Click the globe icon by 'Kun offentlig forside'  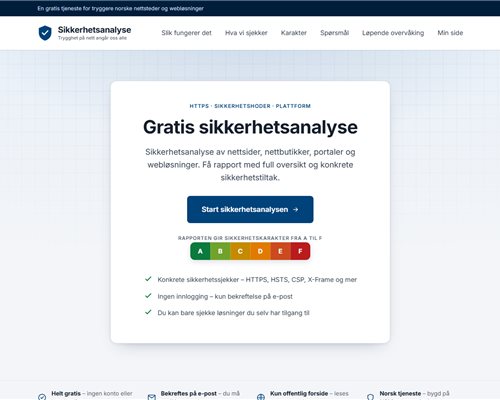point(261,397)
